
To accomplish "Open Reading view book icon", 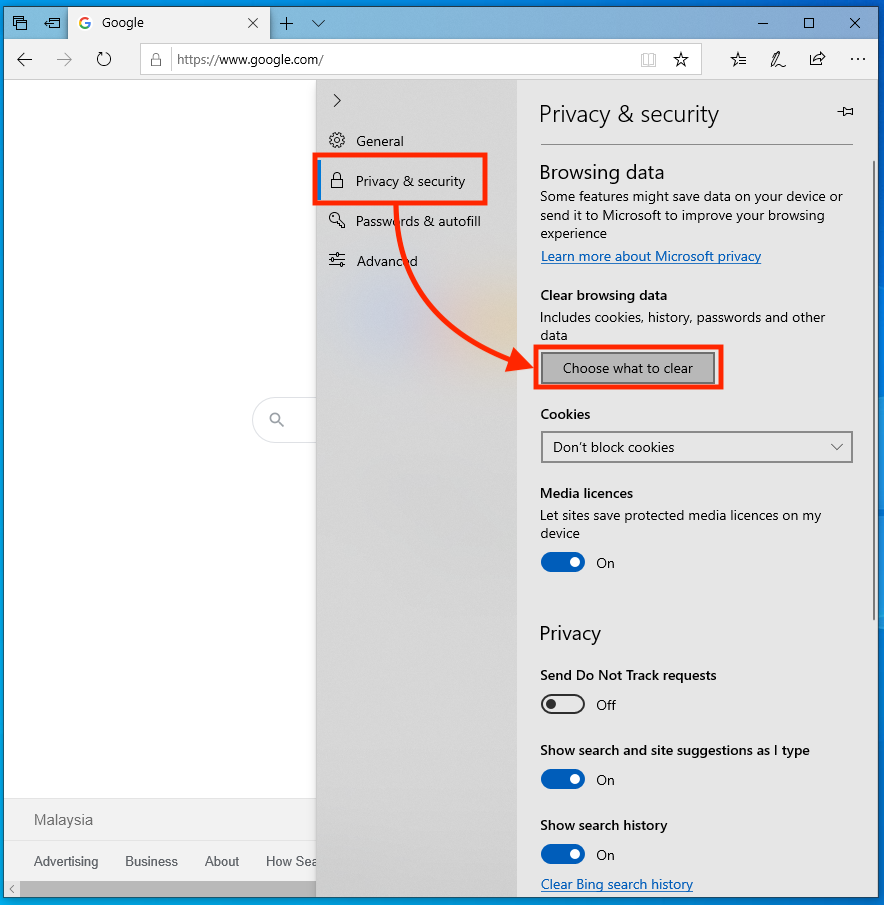I will tap(648, 60).
